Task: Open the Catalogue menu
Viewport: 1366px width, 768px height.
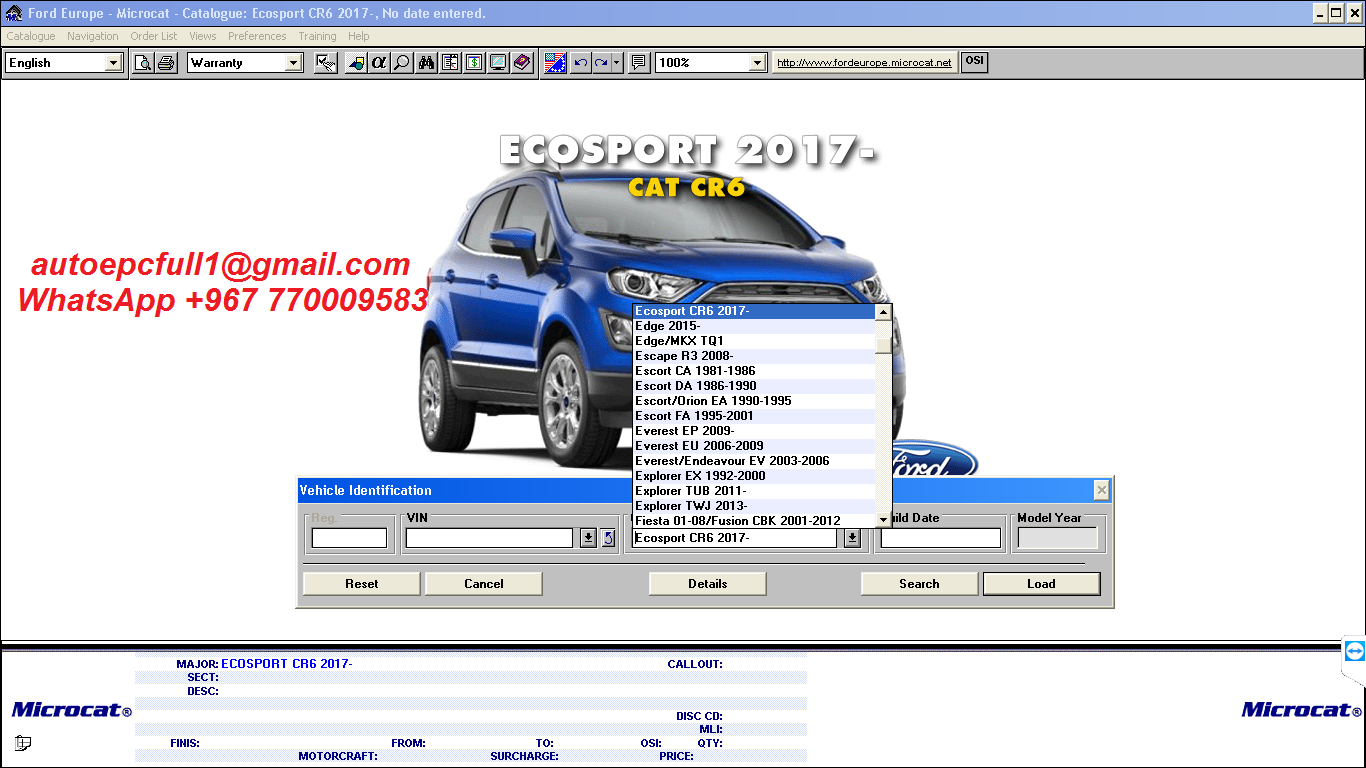Action: [31, 36]
